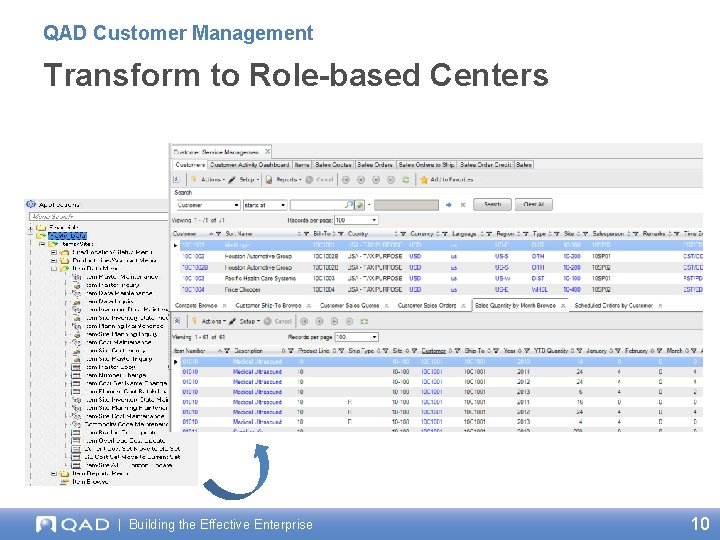Screen dimensions: 720x540
Task: Open the Customer search field dropdown
Action: pos(208,205)
